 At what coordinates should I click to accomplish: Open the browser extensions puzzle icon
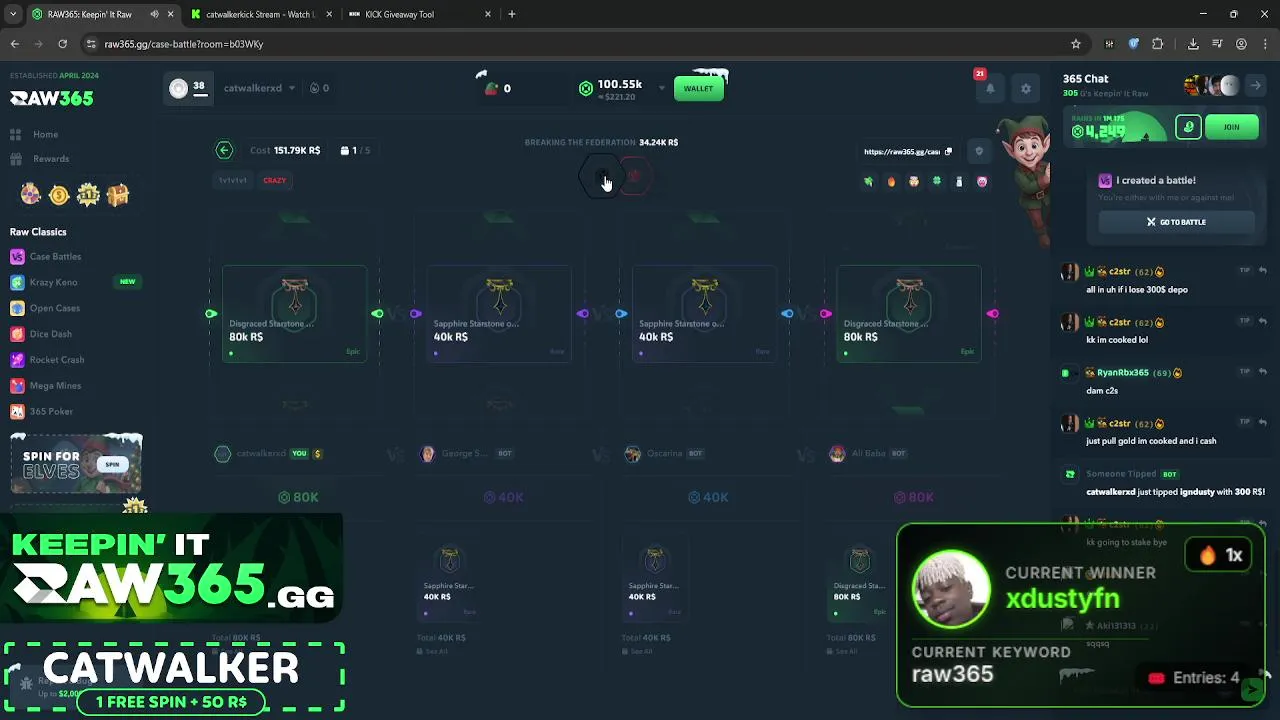tap(1158, 44)
